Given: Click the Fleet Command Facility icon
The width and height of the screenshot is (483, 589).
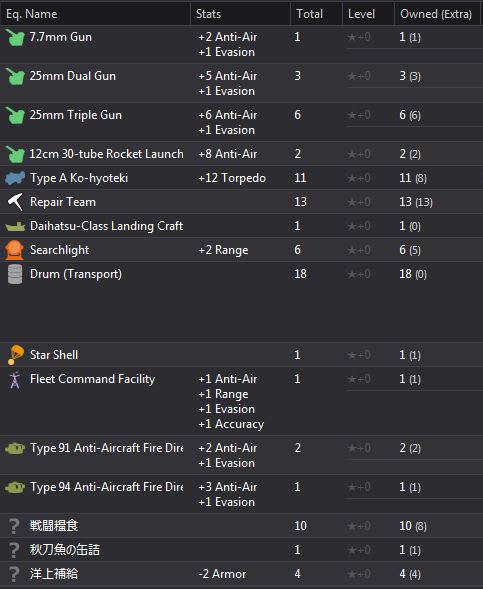Looking at the screenshot, I should pos(15,380).
